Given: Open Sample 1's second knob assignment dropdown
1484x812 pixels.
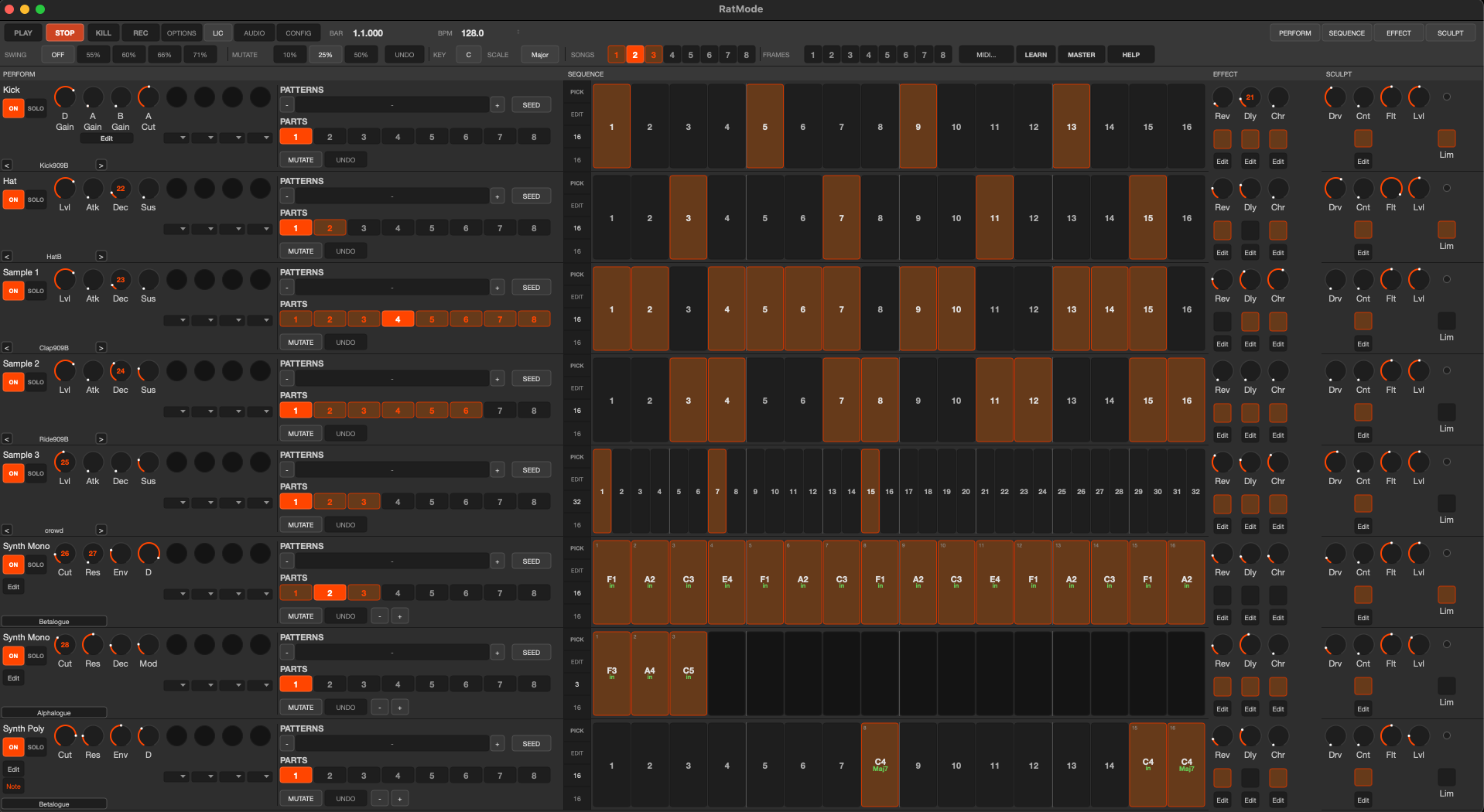Looking at the screenshot, I should tap(204, 320).
